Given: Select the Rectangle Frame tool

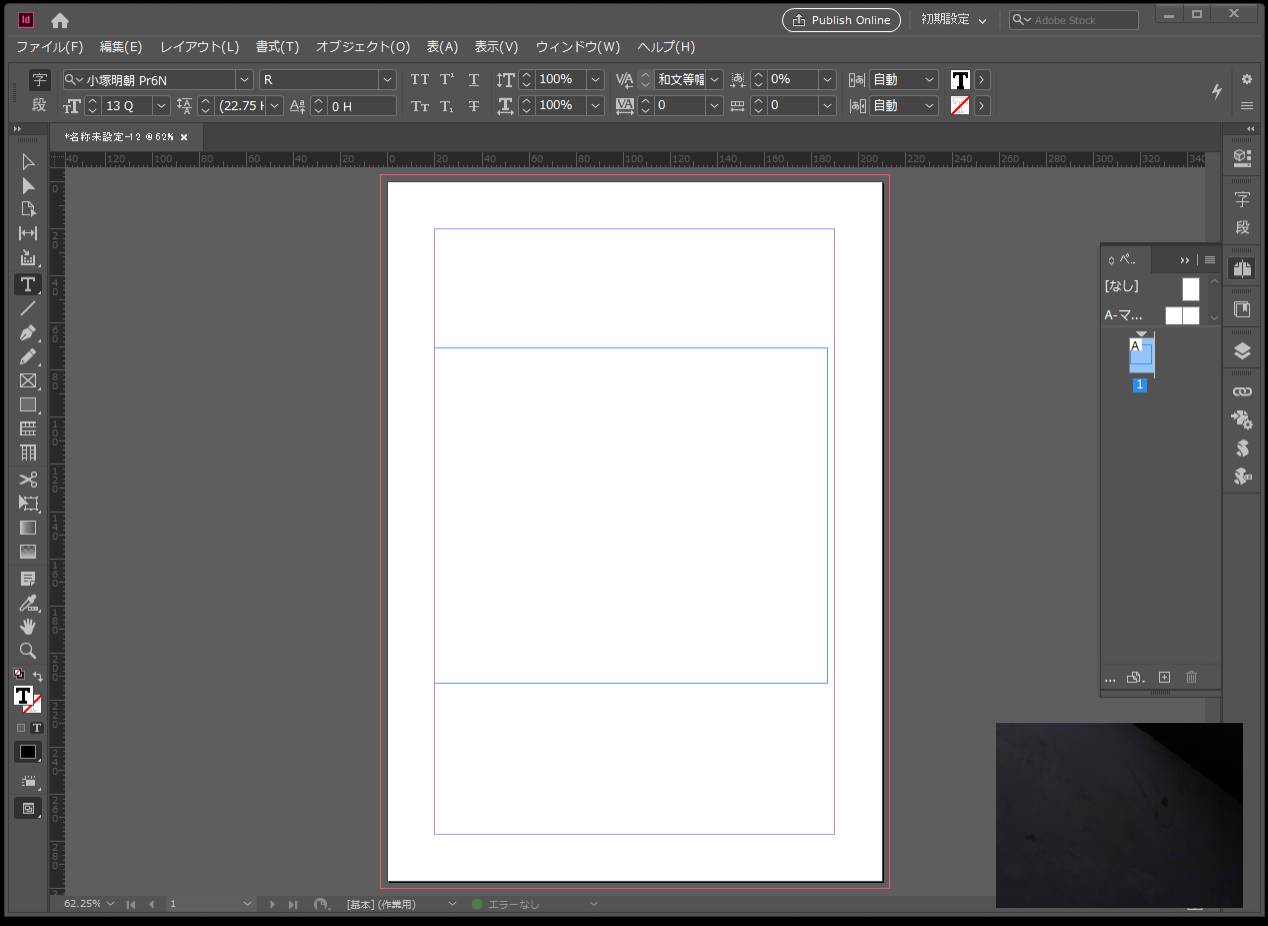Looking at the screenshot, I should (28, 381).
